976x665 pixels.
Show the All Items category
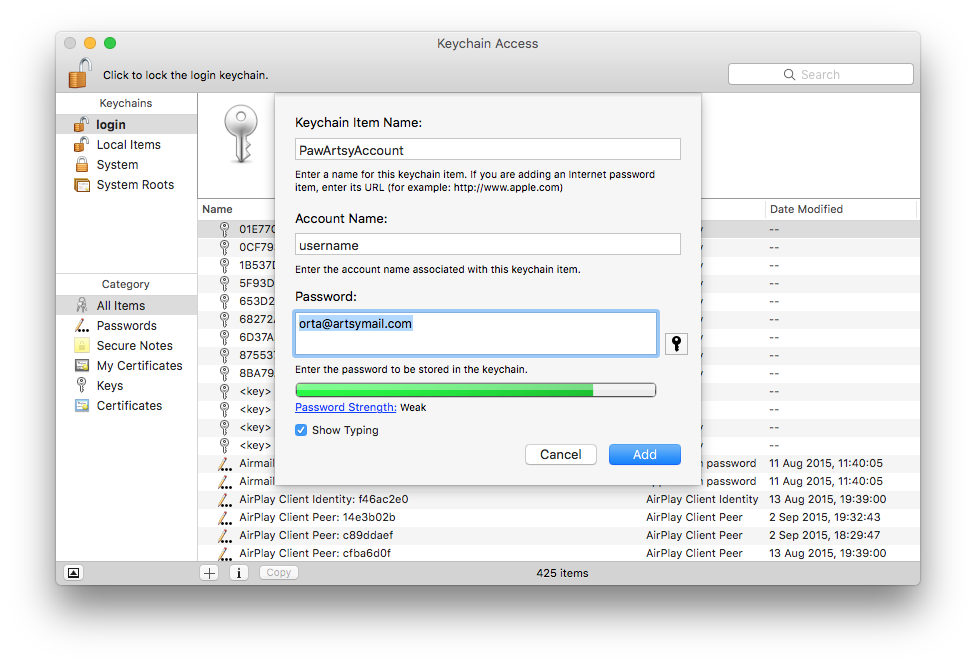point(126,305)
